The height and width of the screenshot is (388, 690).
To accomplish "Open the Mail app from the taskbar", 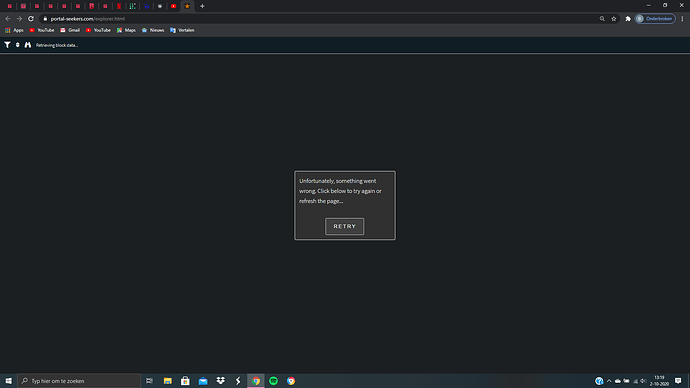I will [x=203, y=381].
